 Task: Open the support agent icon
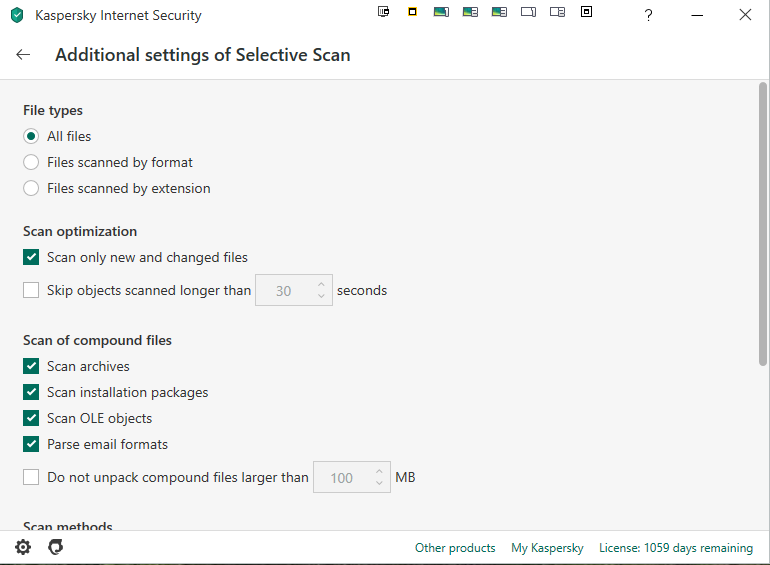click(x=55, y=547)
